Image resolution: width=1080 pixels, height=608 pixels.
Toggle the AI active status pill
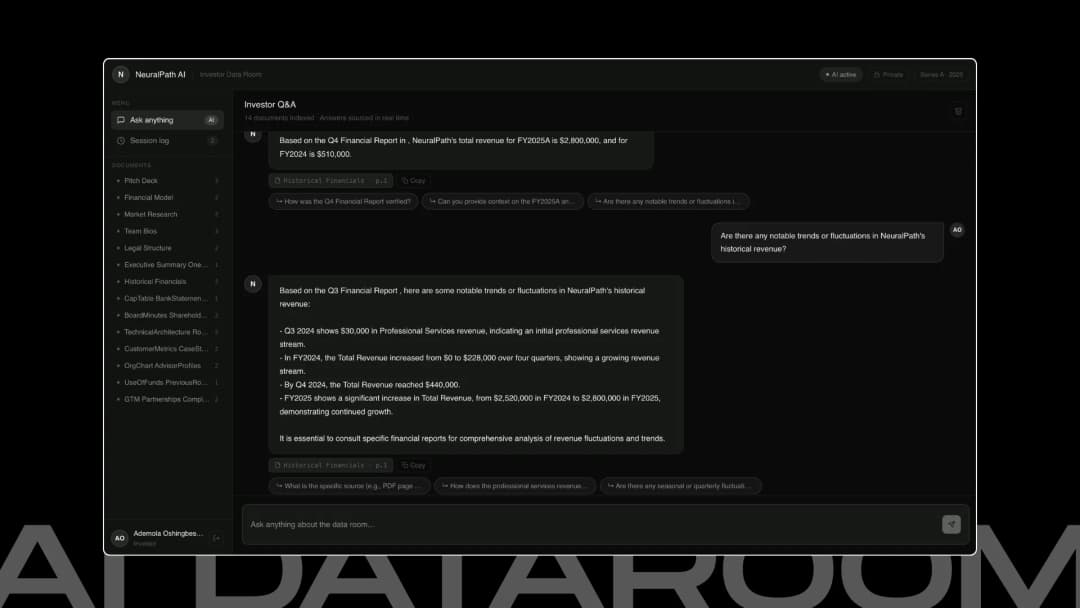(x=840, y=74)
